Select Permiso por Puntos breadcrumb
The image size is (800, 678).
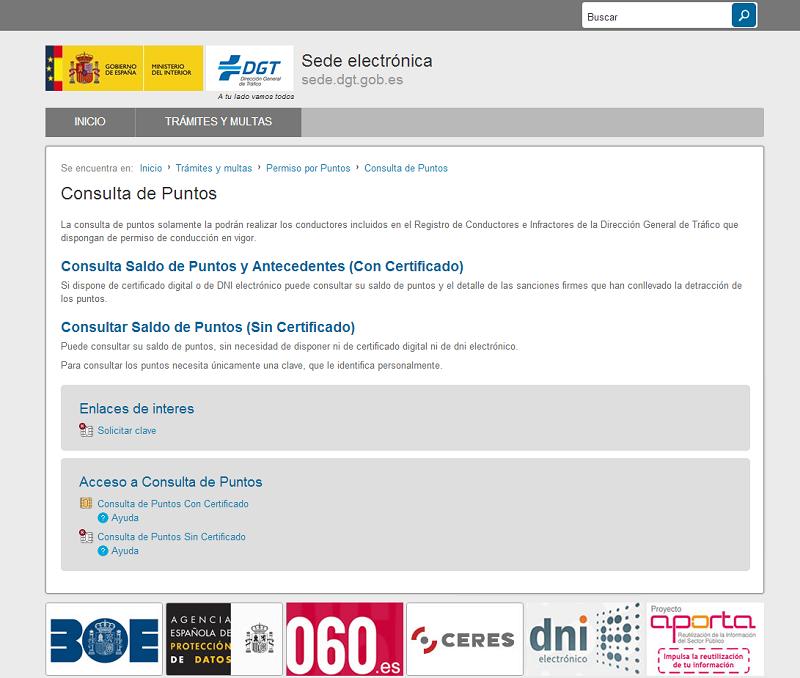pyautogui.click(x=308, y=168)
